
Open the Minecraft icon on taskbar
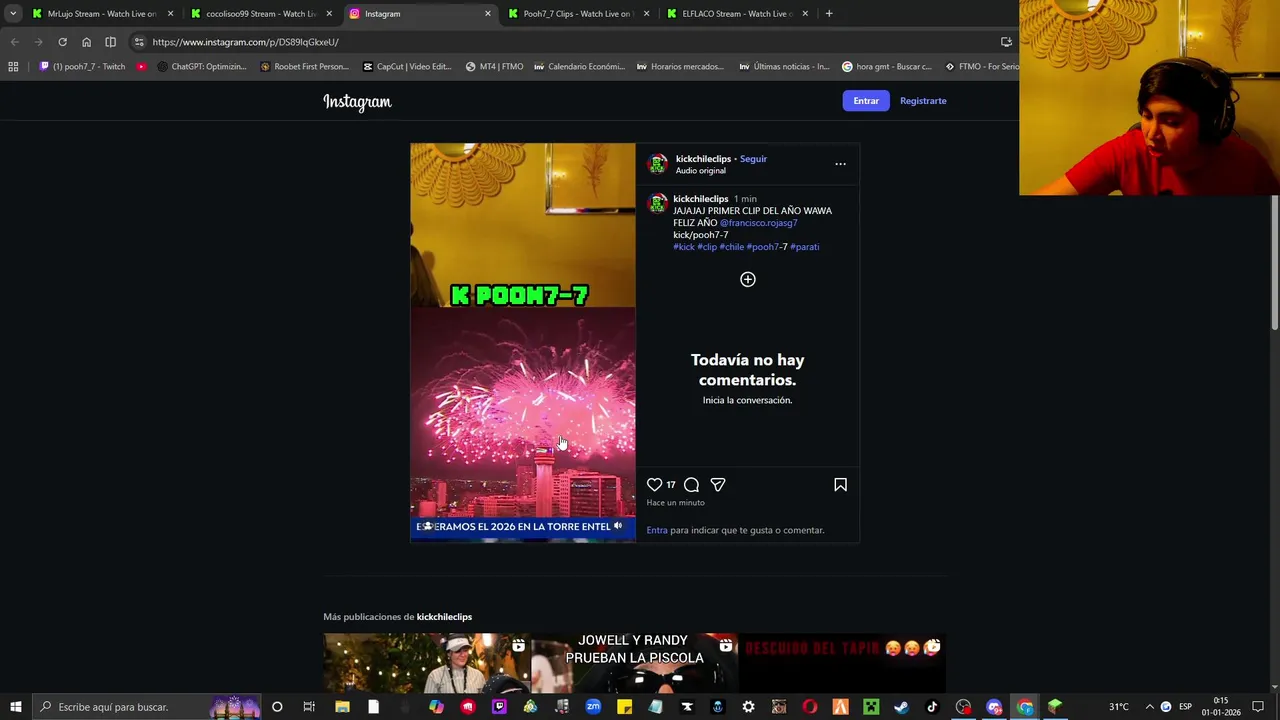click(x=871, y=707)
